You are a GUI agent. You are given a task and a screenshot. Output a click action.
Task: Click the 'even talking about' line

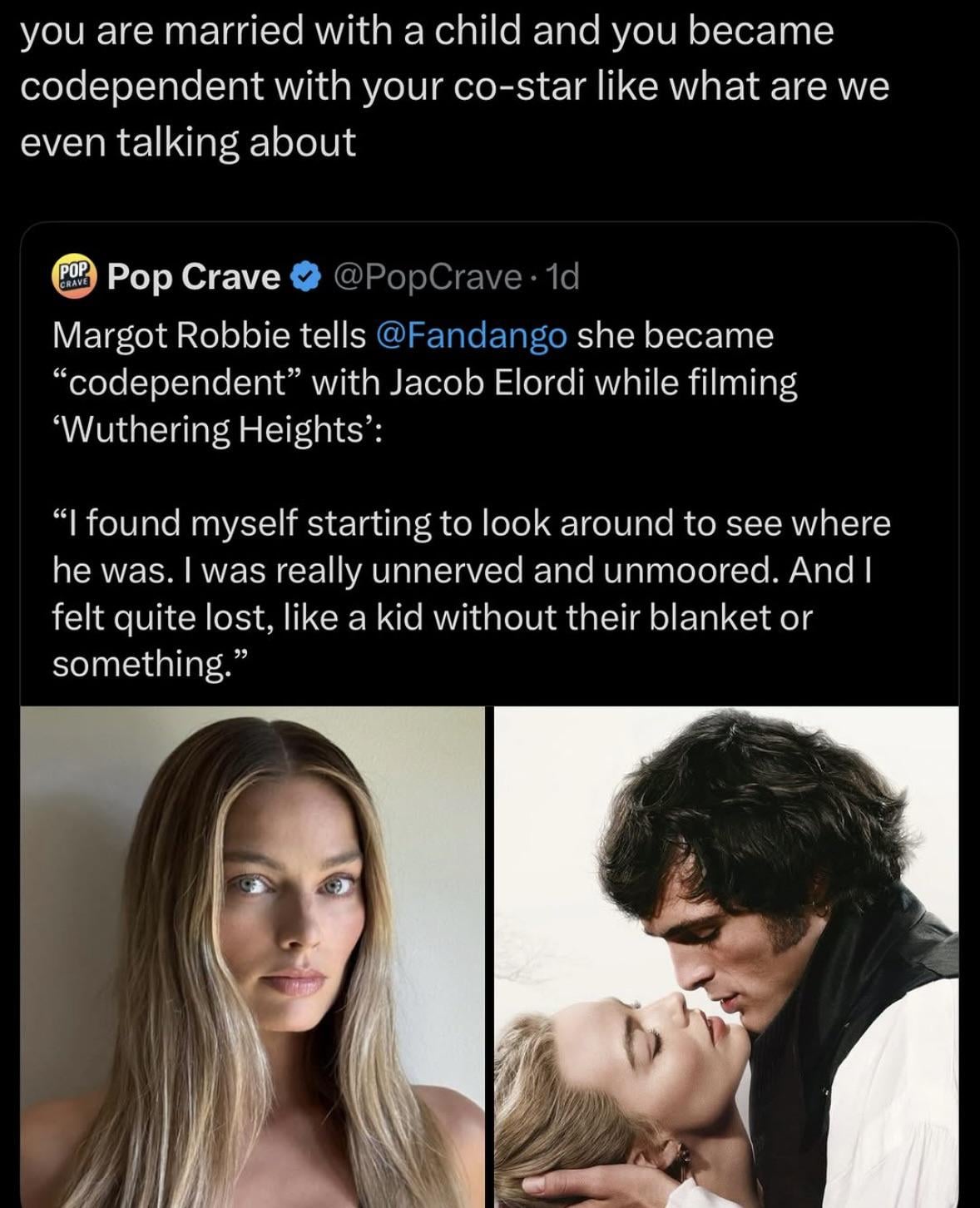(188, 142)
